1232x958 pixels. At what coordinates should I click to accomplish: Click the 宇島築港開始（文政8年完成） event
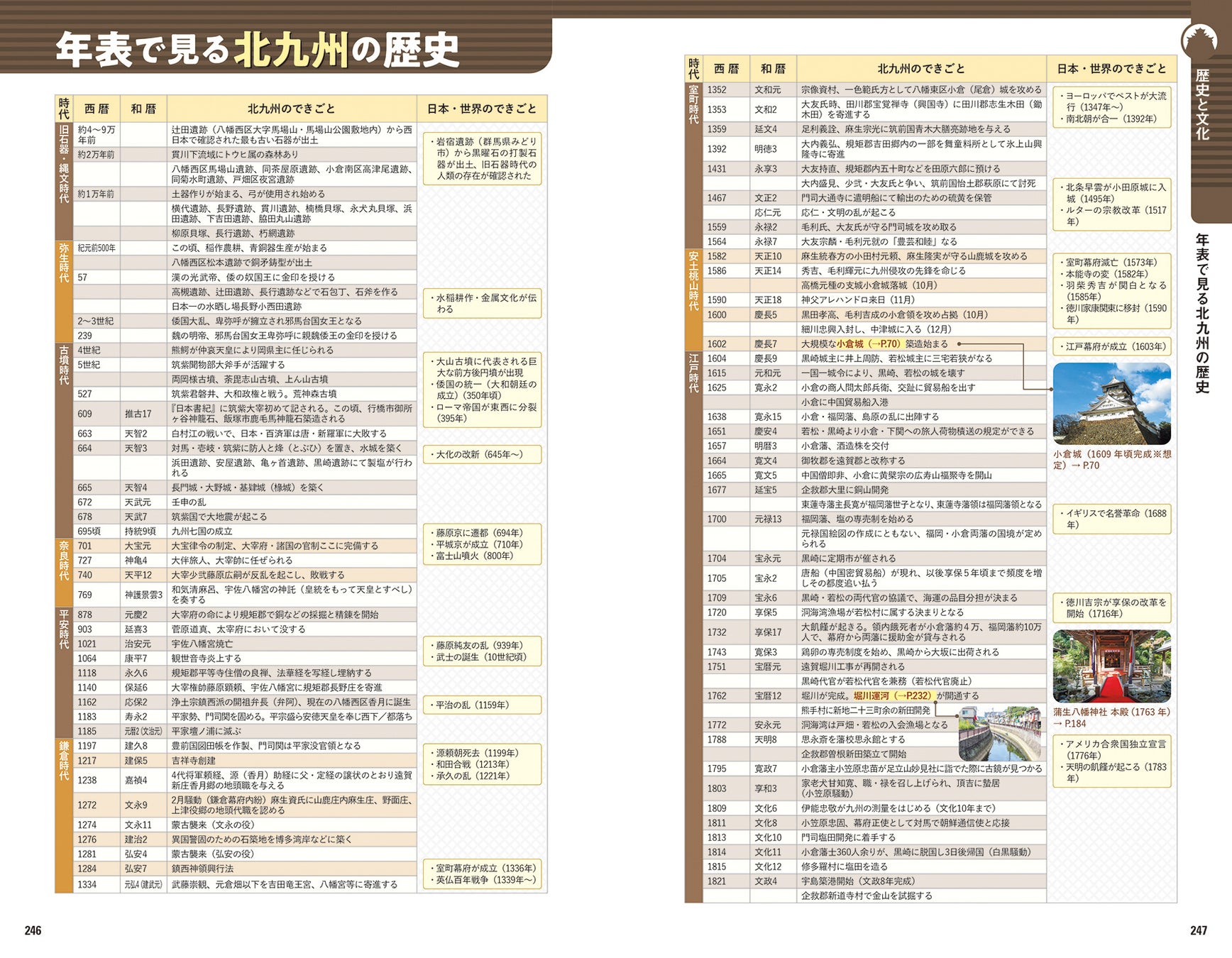click(921, 881)
